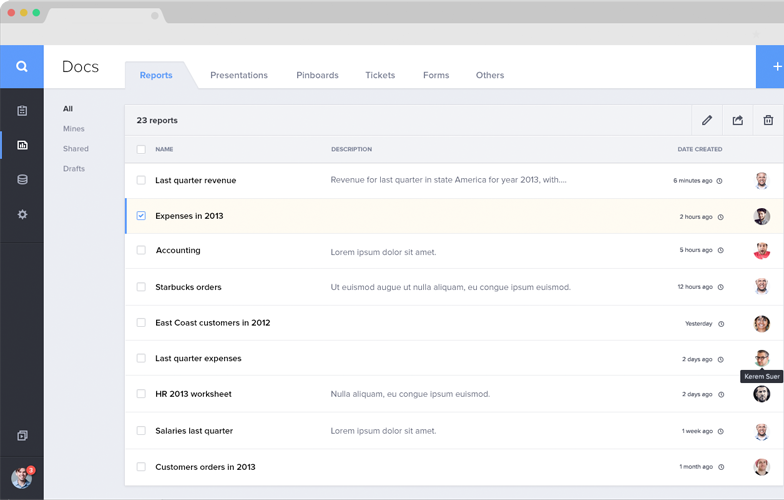Click the pencil edit icon
Image resolution: width=784 pixels, height=500 pixels.
[x=707, y=120]
